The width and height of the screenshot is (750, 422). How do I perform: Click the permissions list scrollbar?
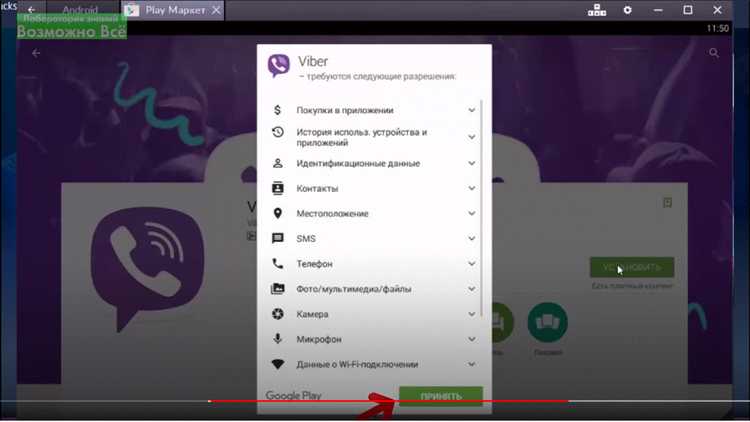tap(481, 208)
